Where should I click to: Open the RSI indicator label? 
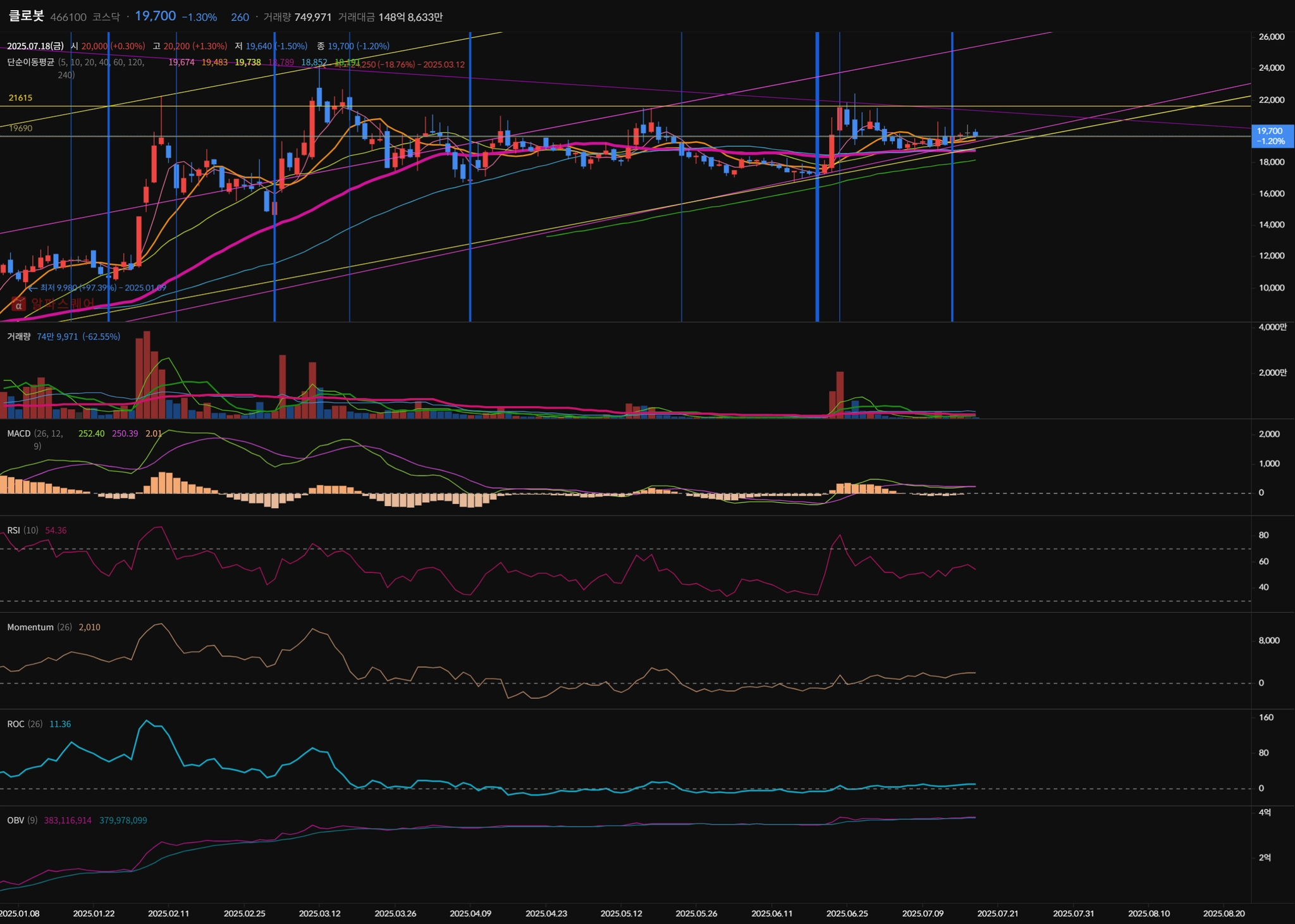point(13,531)
